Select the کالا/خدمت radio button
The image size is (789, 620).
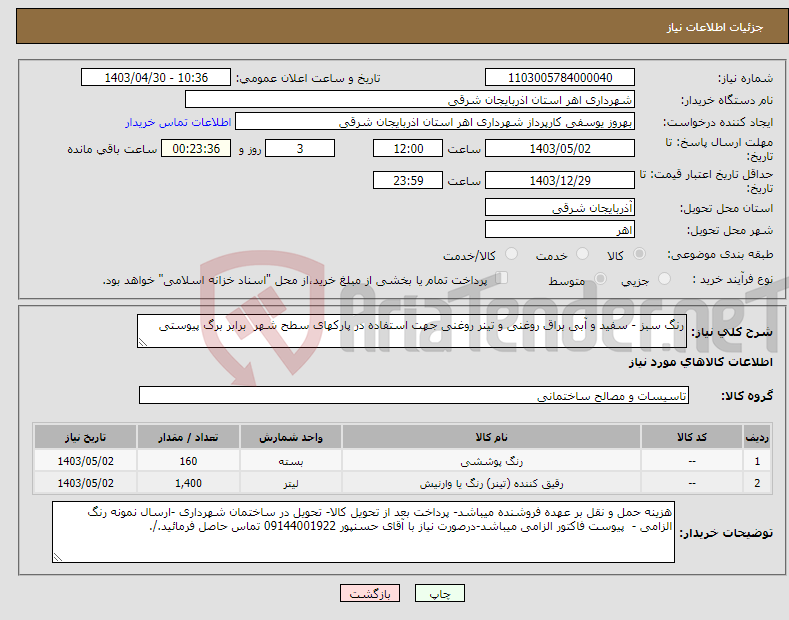click(511, 254)
